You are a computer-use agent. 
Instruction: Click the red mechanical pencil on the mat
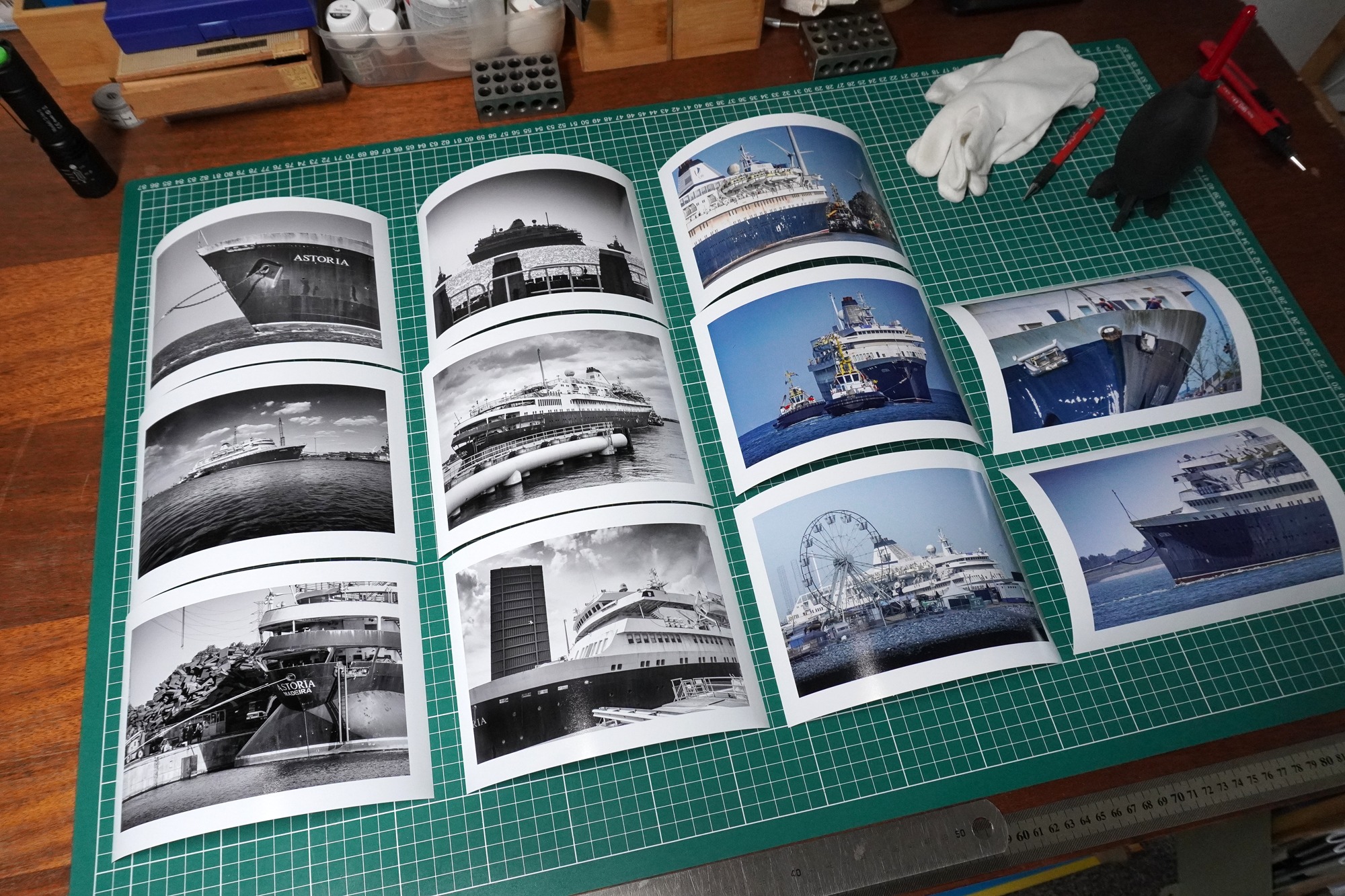[x=1064, y=153]
